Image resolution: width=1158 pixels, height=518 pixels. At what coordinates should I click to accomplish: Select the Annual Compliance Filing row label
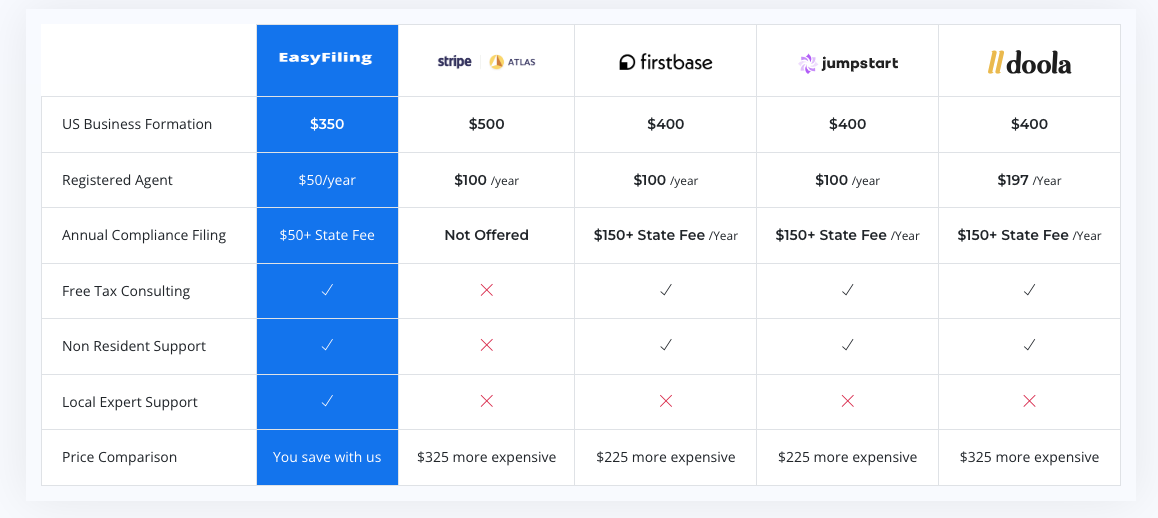pos(144,235)
